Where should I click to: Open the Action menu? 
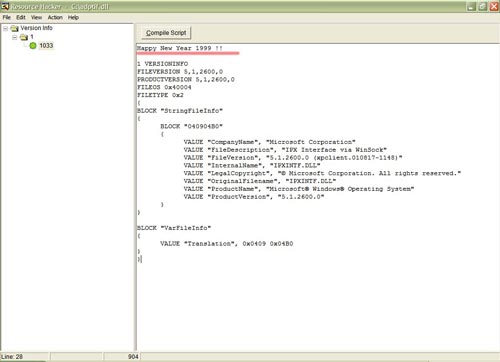[55, 17]
